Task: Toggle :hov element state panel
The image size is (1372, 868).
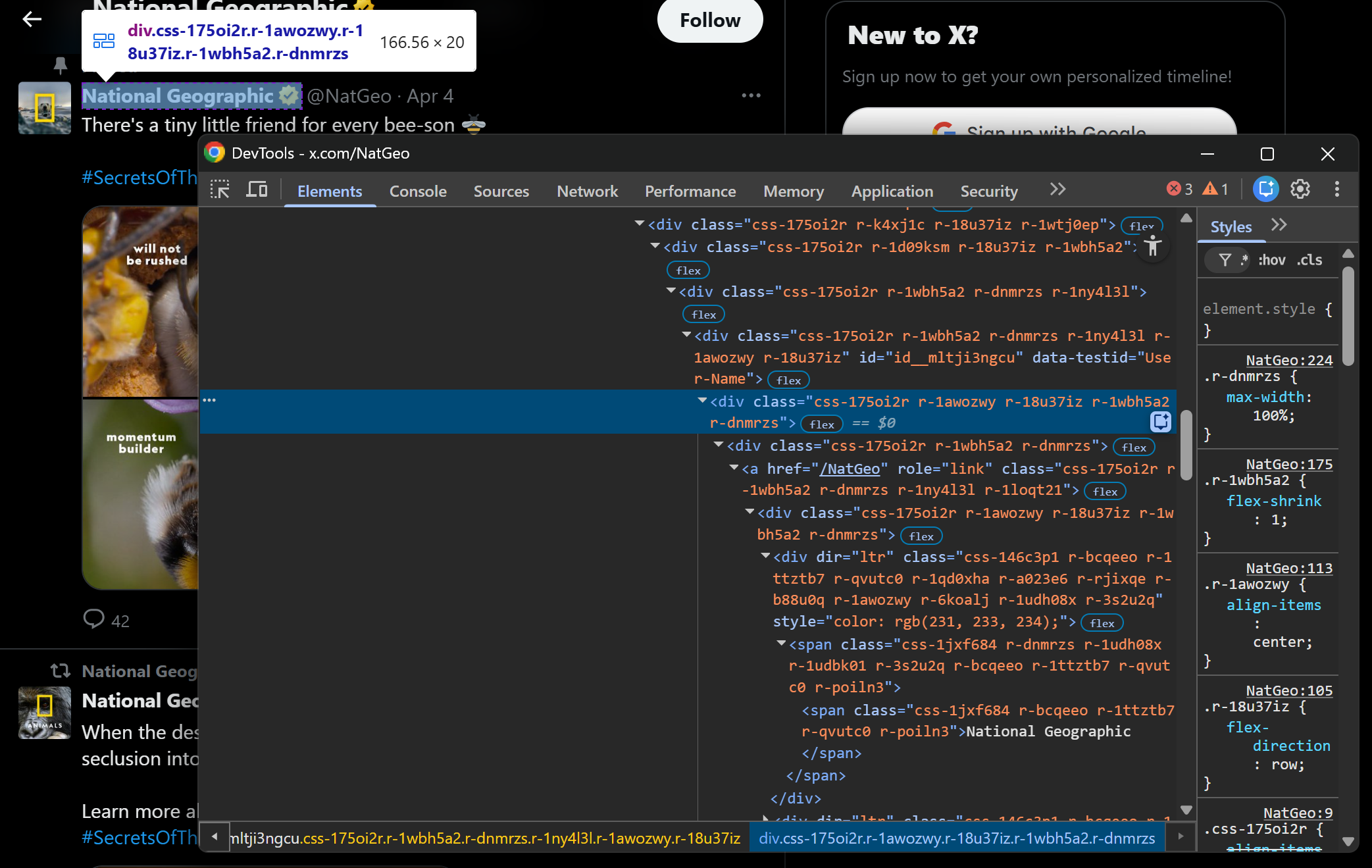Action: click(1271, 260)
